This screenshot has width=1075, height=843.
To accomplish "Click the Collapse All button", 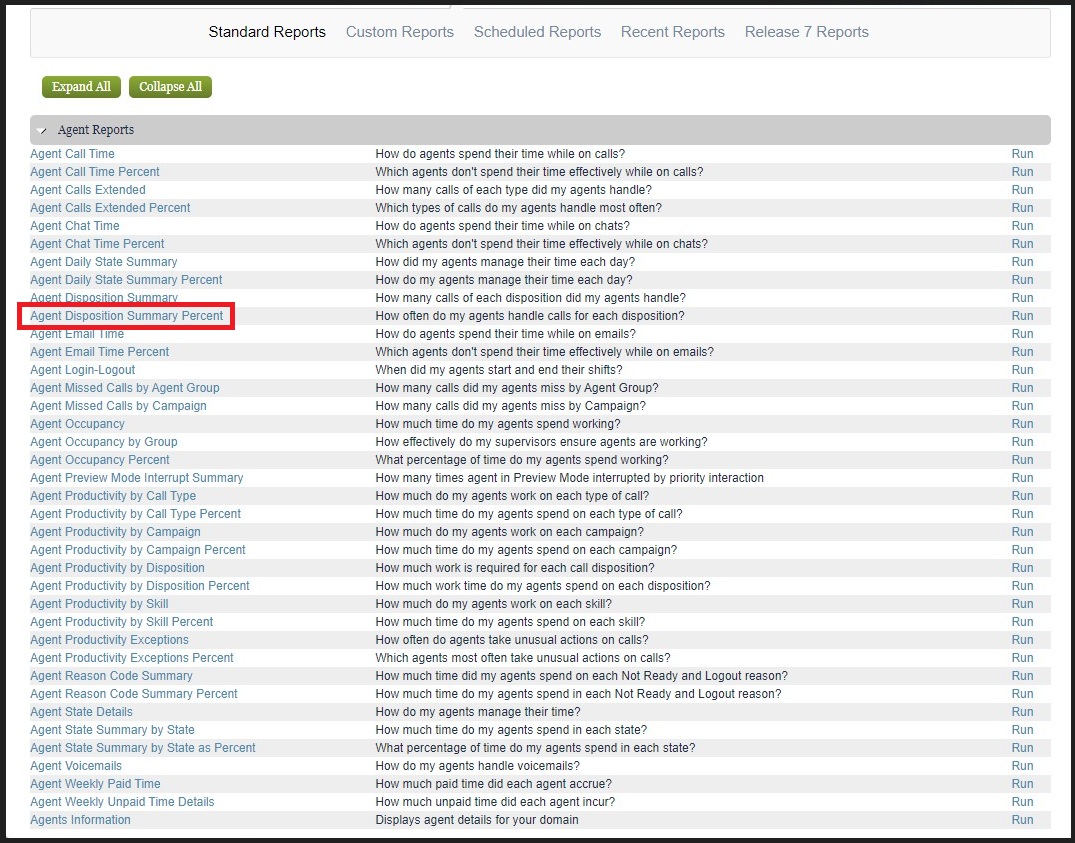I will pos(170,87).
